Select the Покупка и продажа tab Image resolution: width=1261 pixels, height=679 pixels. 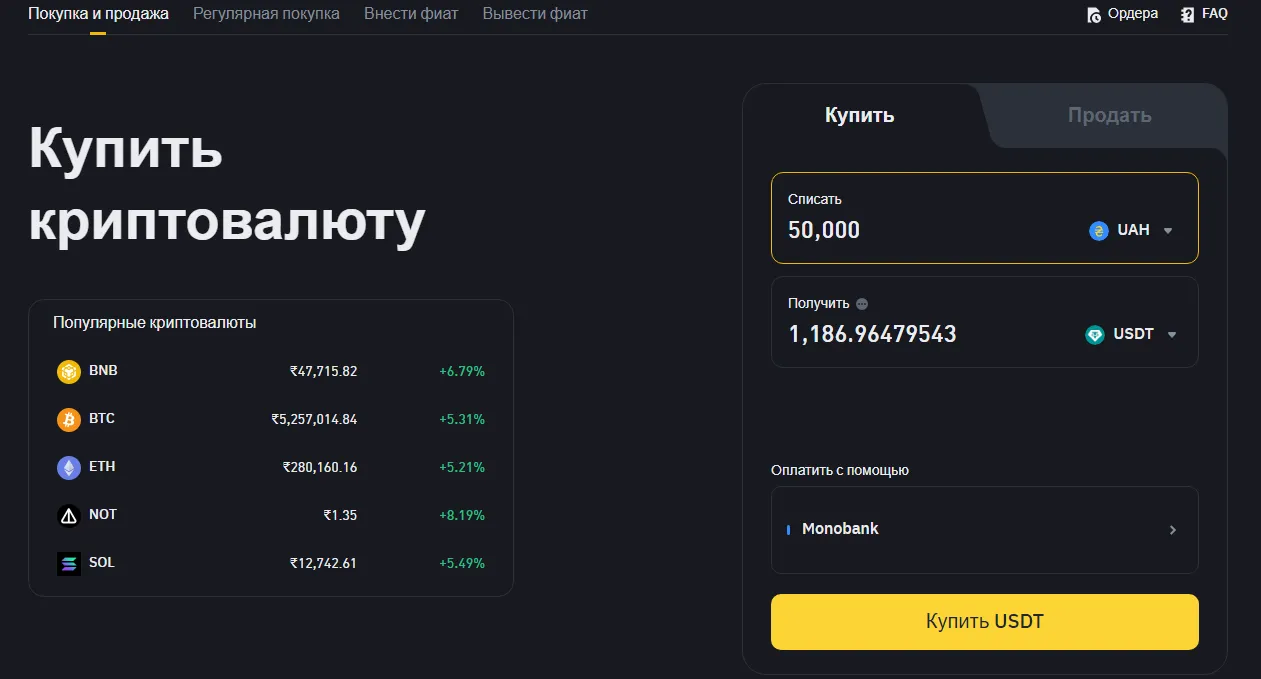click(98, 13)
